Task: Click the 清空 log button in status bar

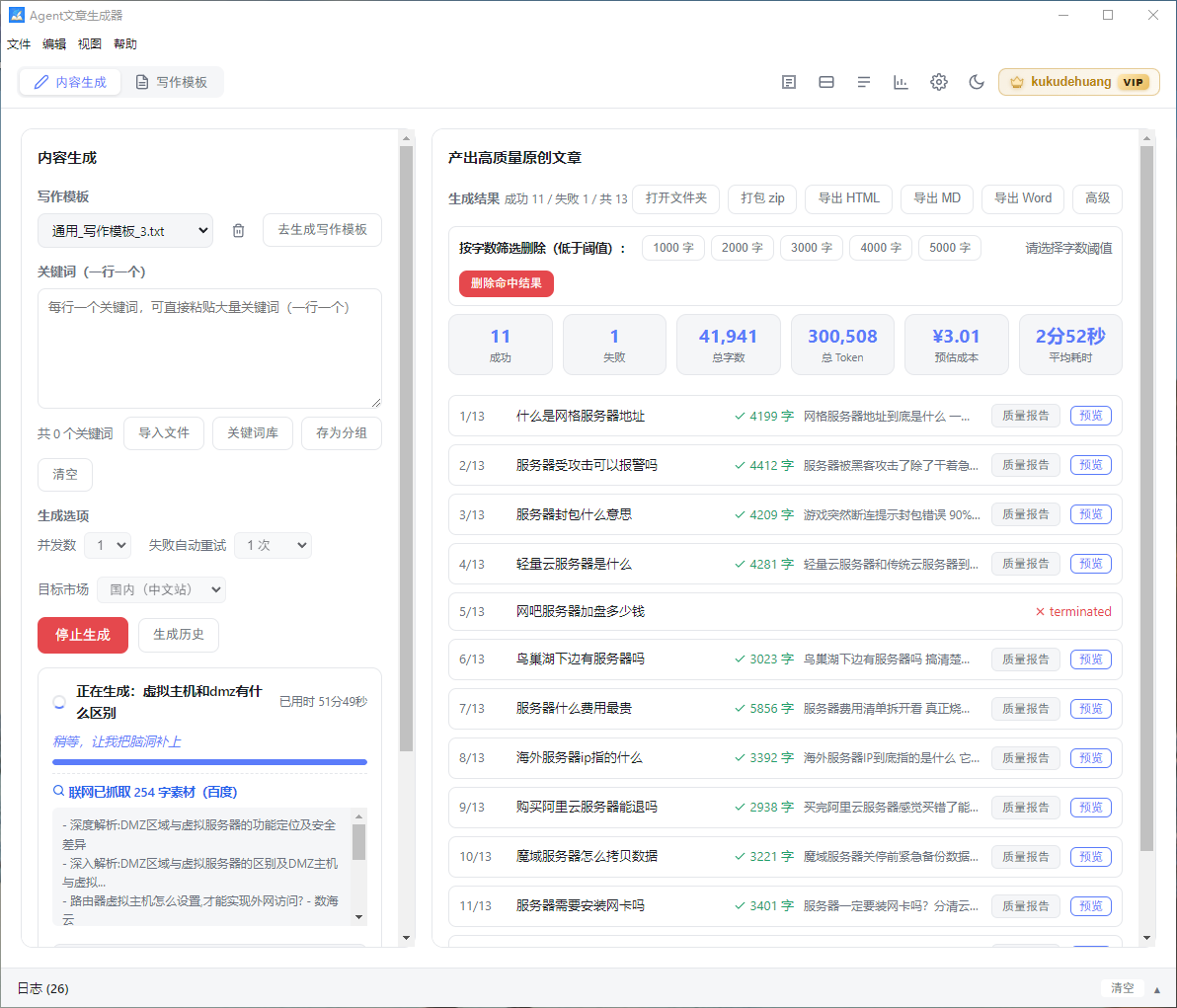Action: (1123, 988)
